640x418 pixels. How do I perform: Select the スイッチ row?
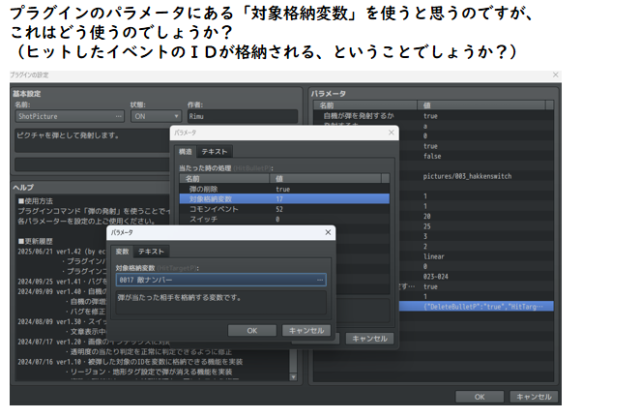284,219
